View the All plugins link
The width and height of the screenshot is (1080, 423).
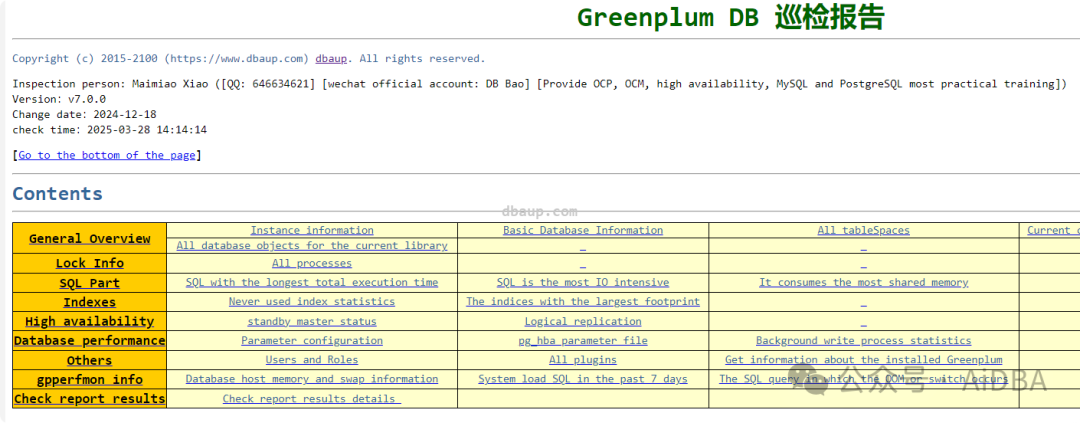point(583,360)
